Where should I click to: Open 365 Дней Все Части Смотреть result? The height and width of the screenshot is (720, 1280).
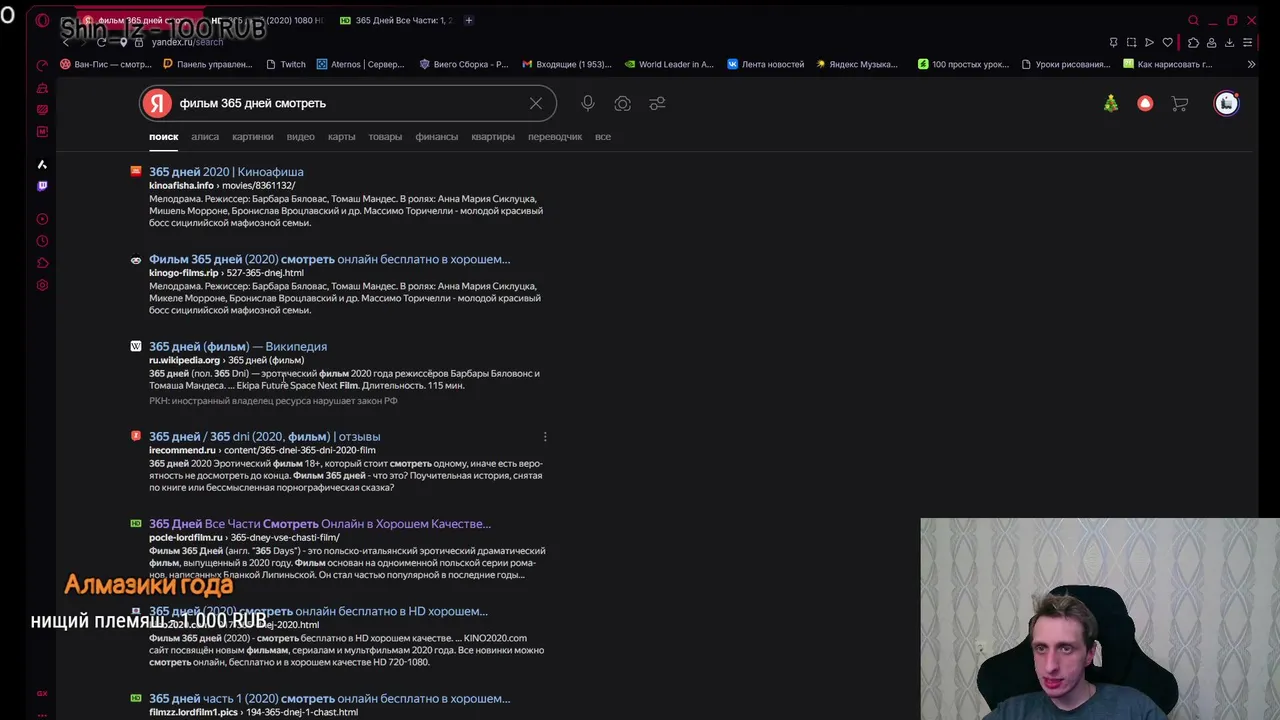(x=320, y=524)
